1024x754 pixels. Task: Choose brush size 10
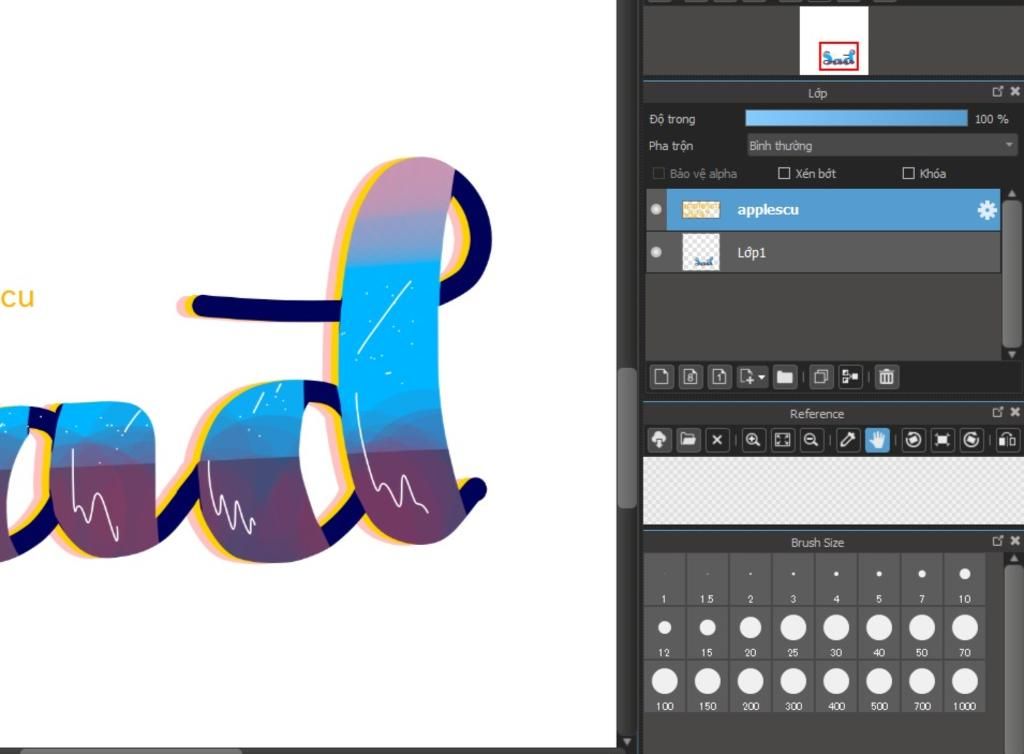click(965, 579)
